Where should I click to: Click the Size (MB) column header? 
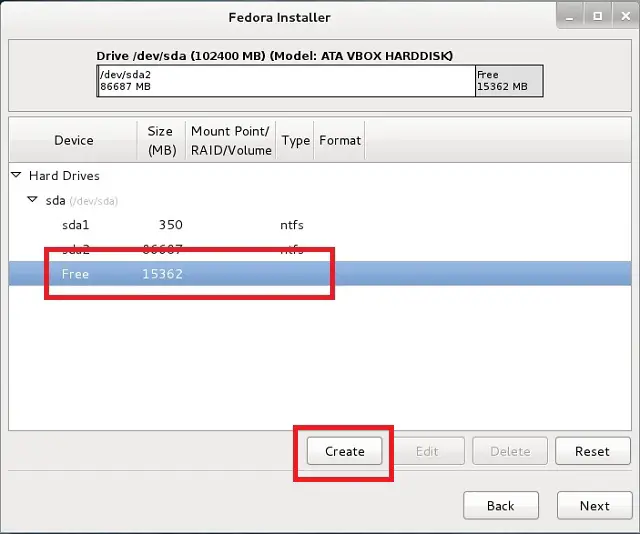162,140
